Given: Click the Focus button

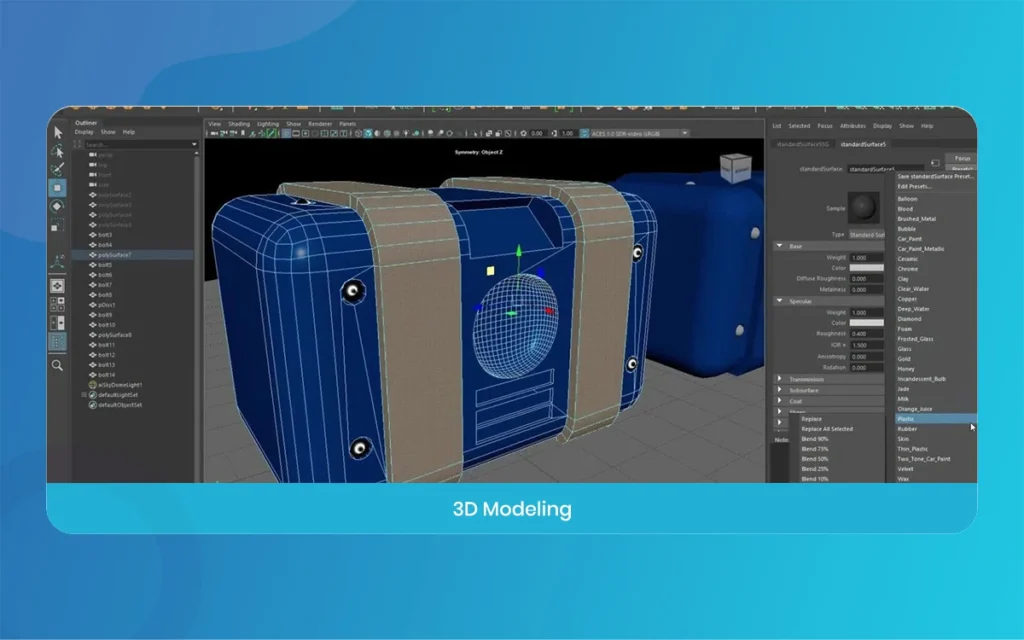Looking at the screenshot, I should tap(962, 158).
